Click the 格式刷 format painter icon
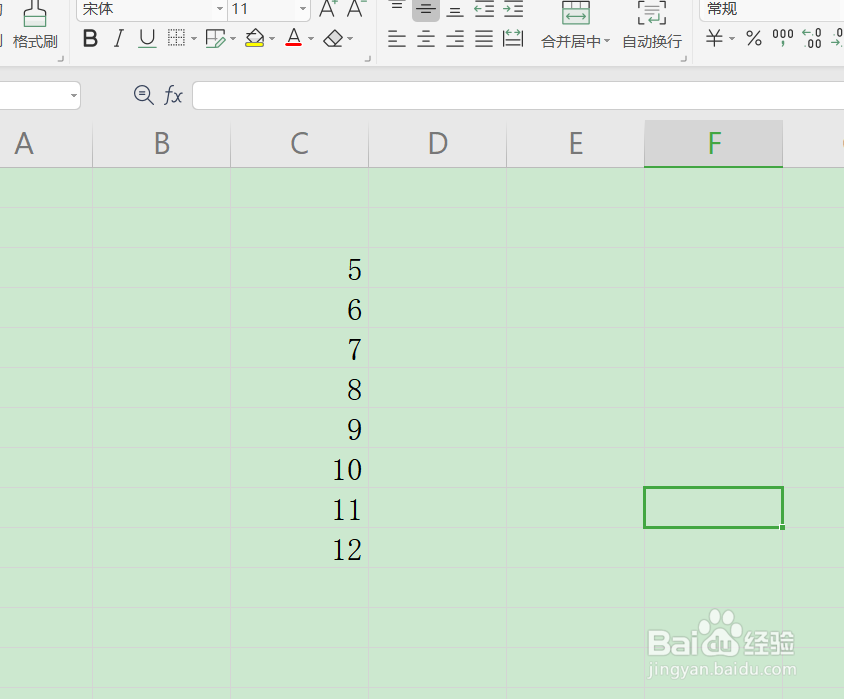This screenshot has height=699, width=844. [34, 14]
